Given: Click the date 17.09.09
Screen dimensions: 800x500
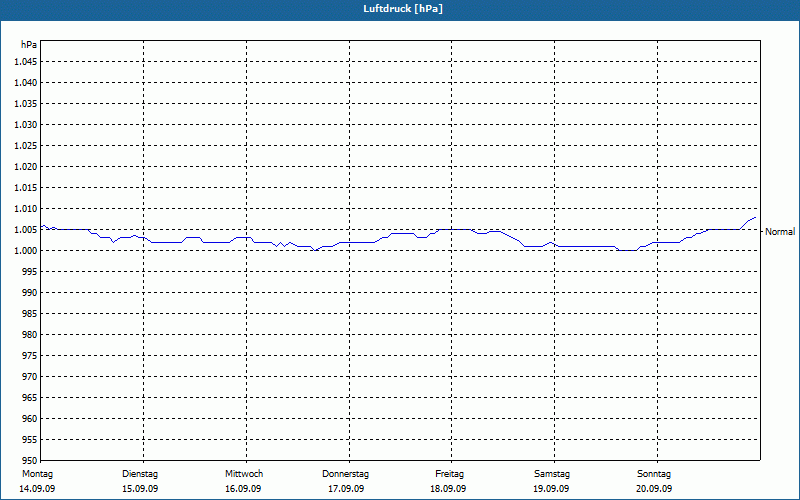Looking at the screenshot, I should pyautogui.click(x=346, y=489).
